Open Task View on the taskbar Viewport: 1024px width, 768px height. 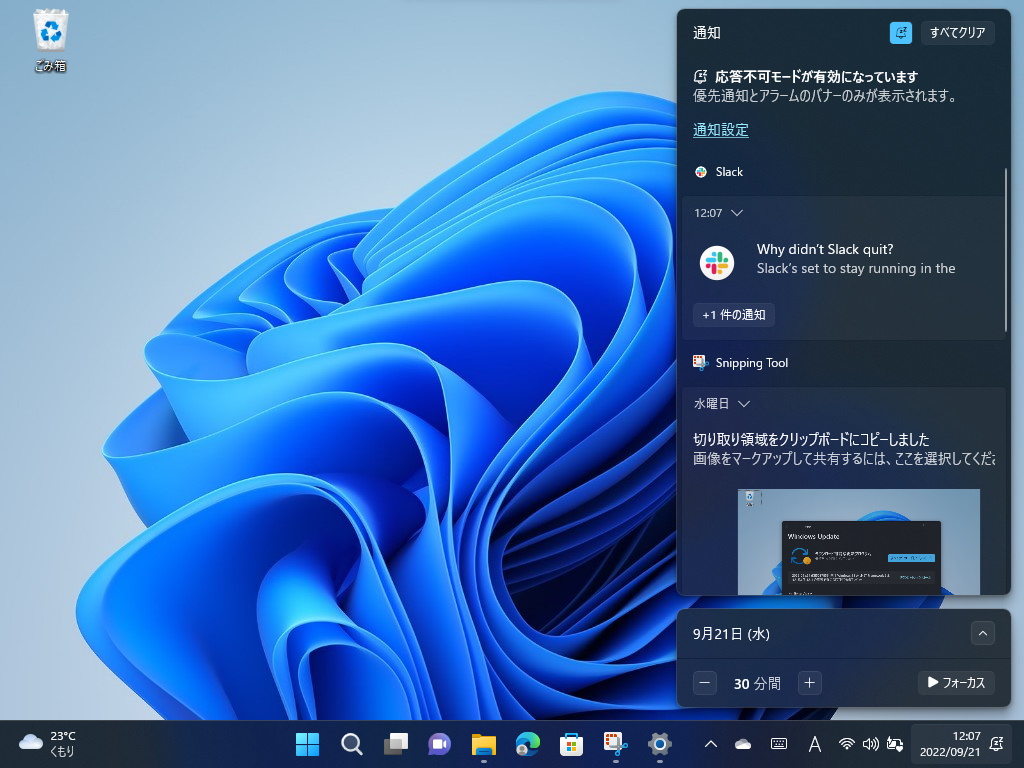[x=394, y=744]
